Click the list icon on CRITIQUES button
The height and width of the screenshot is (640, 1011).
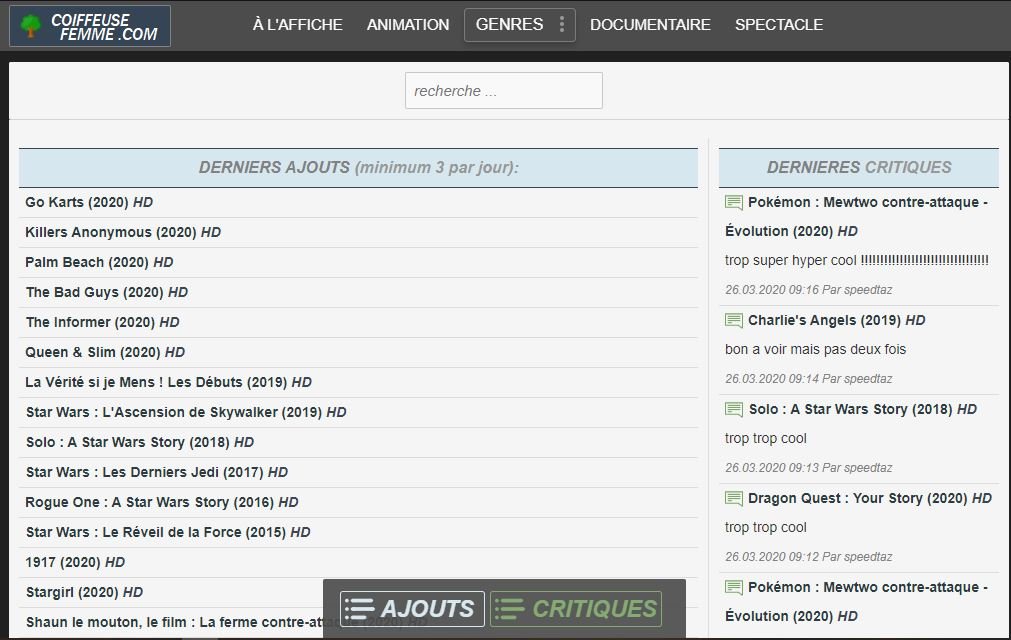click(509, 609)
